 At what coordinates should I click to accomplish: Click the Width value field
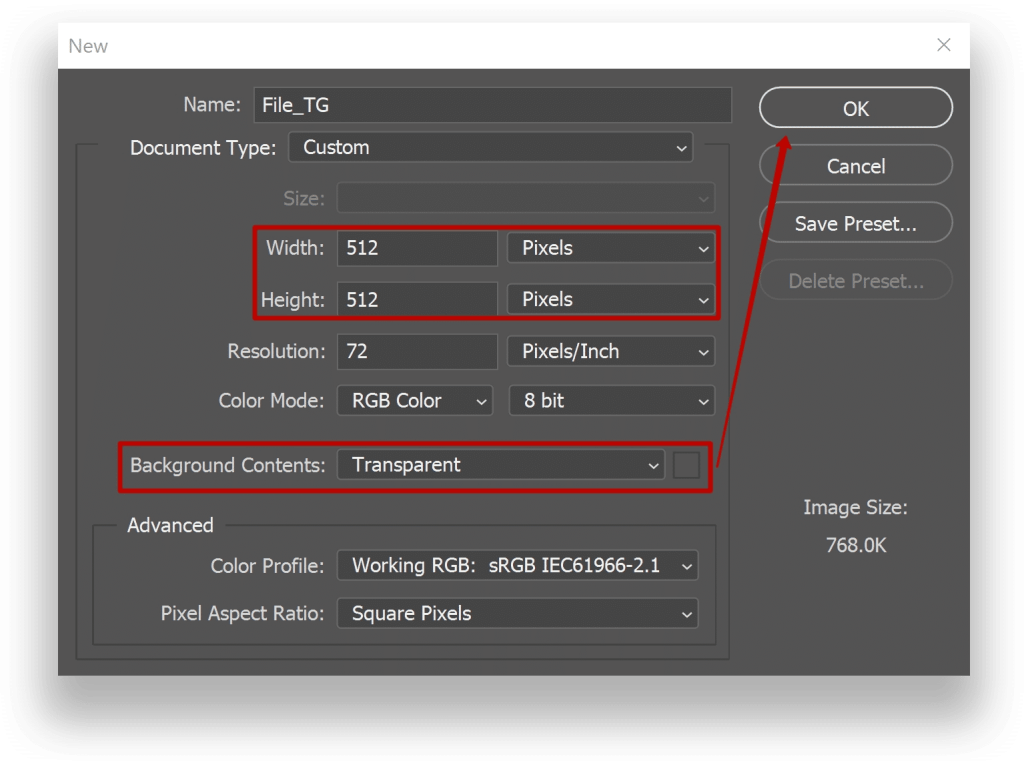tap(417, 248)
